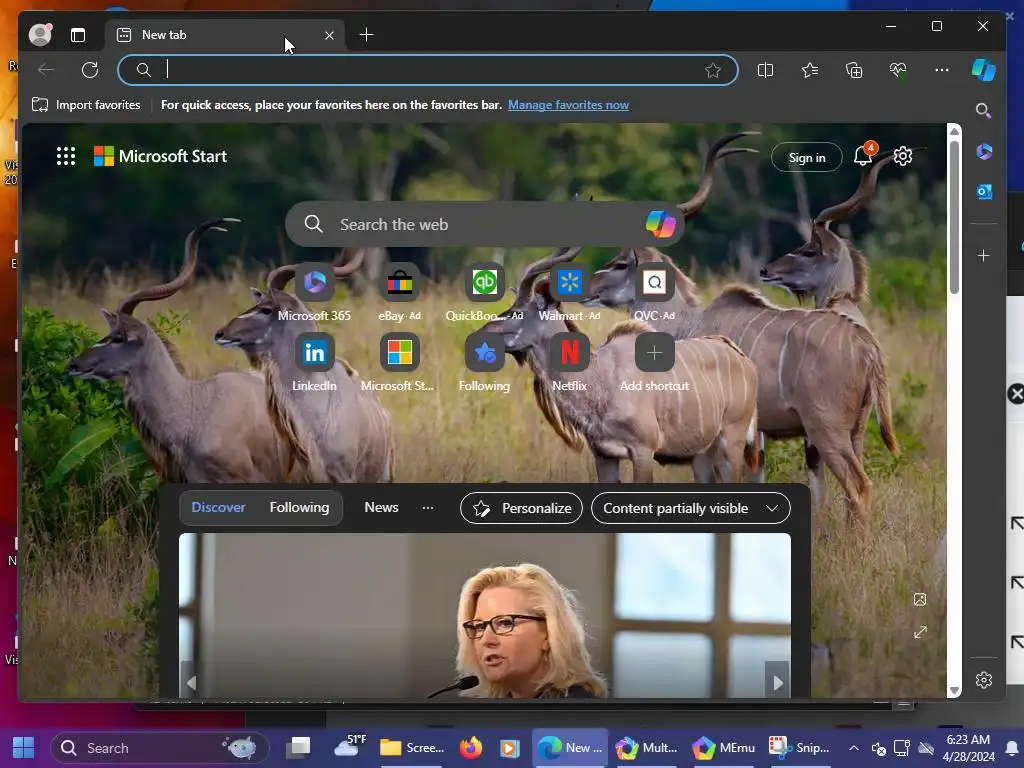
Task: Click the expand background arrows icon
Action: (x=920, y=632)
